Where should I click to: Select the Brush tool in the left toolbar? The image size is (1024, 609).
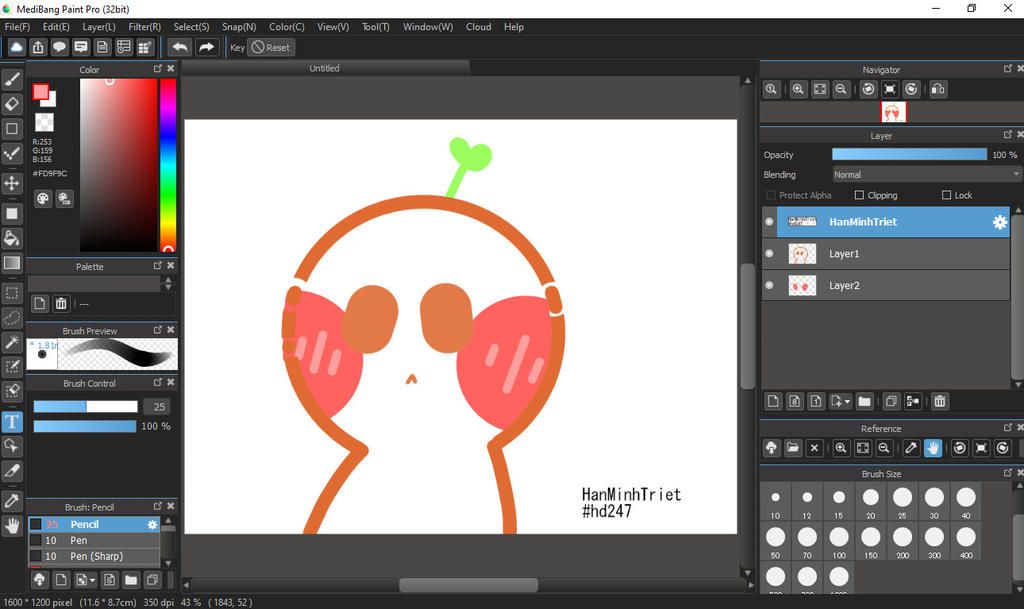click(x=12, y=79)
